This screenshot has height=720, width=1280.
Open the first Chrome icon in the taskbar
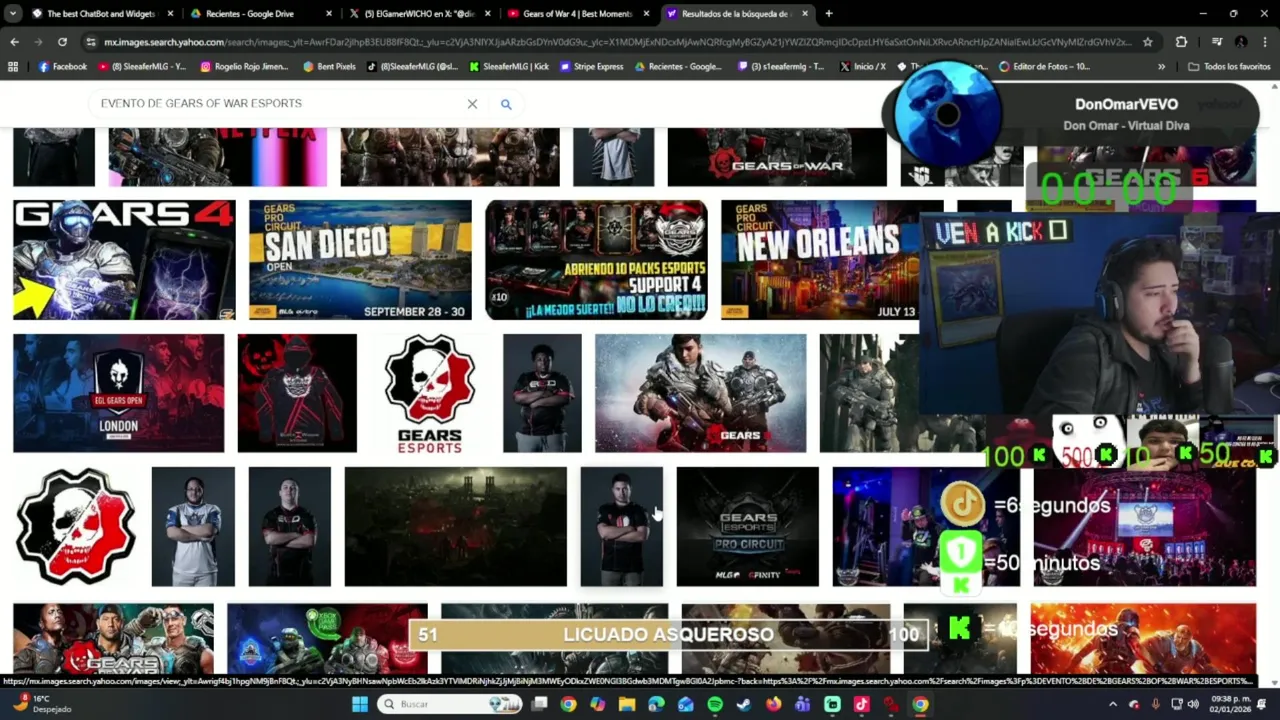coord(568,704)
